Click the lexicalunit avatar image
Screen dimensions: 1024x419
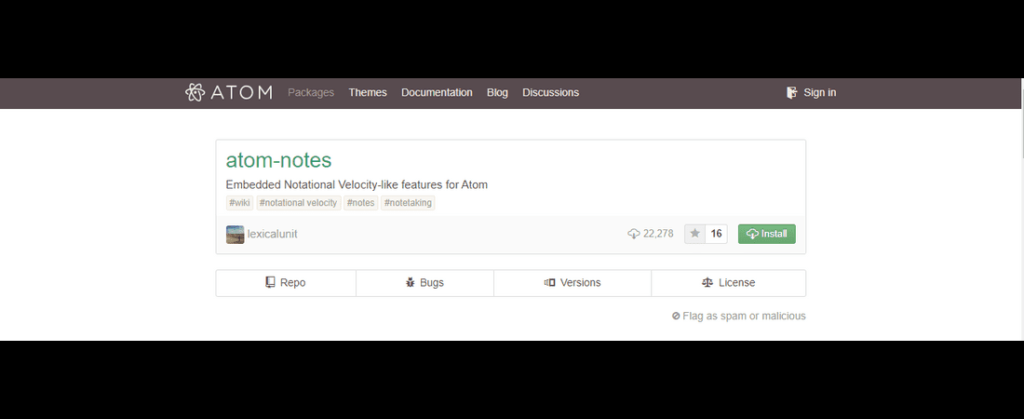(235, 234)
